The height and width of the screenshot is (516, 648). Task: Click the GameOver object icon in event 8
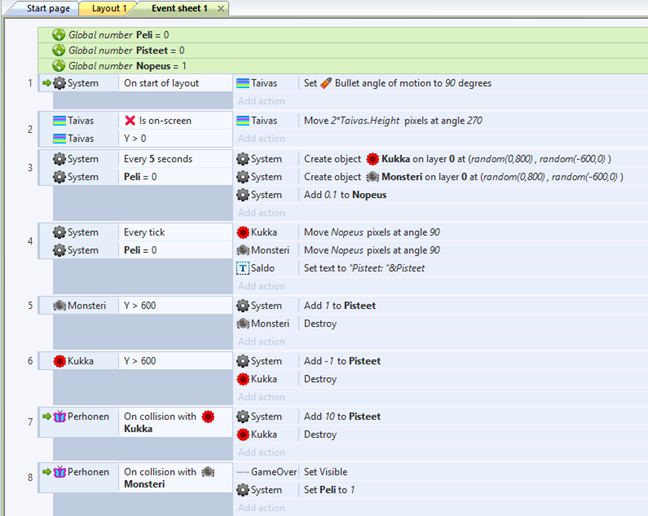pyautogui.click(x=243, y=472)
